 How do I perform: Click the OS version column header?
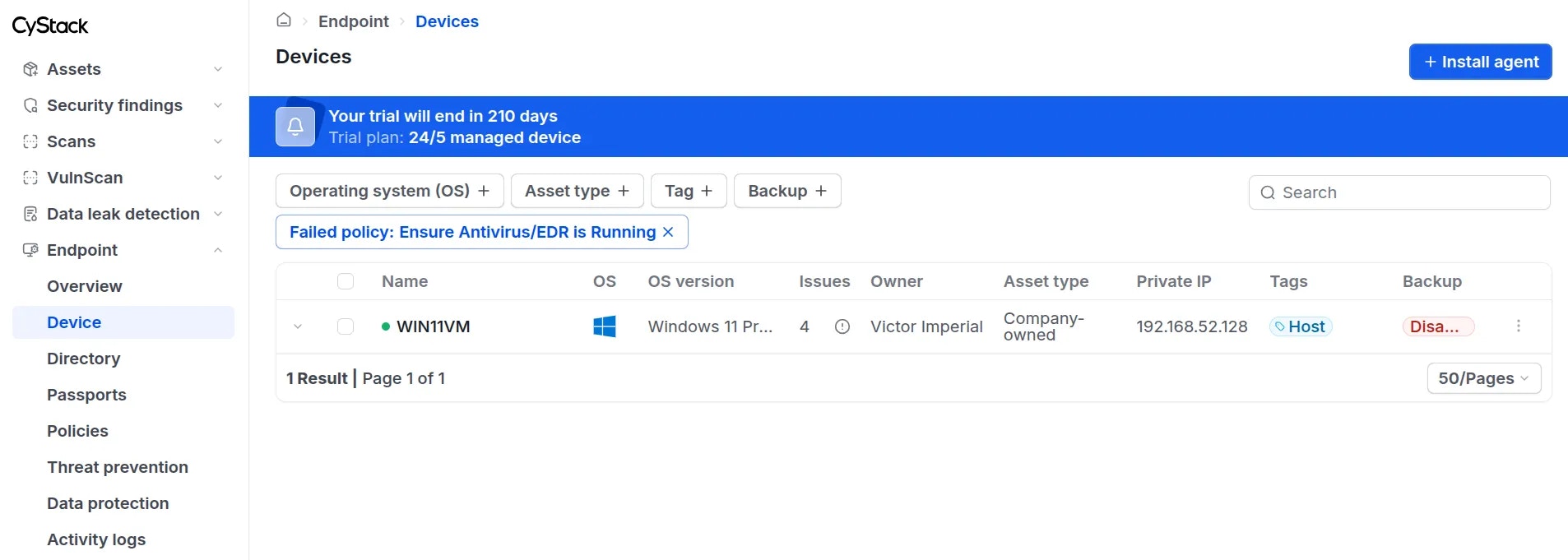[x=691, y=281]
